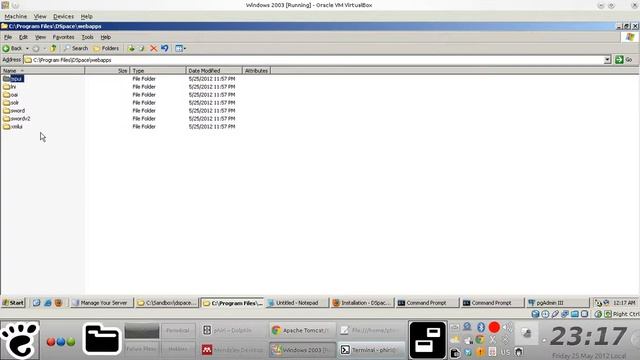The height and width of the screenshot is (360, 640).
Task: Click the Copy To toolbar icon
Action: point(142,48)
